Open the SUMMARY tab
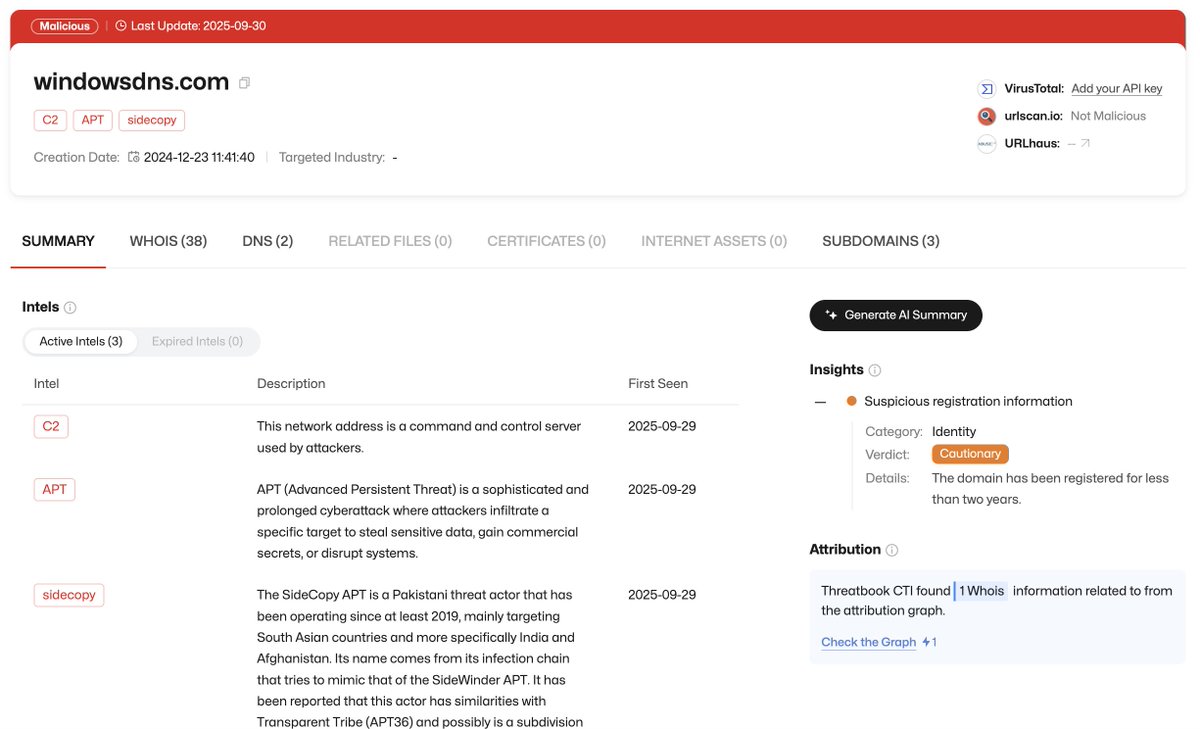This screenshot has width=1200, height=729. 58,241
